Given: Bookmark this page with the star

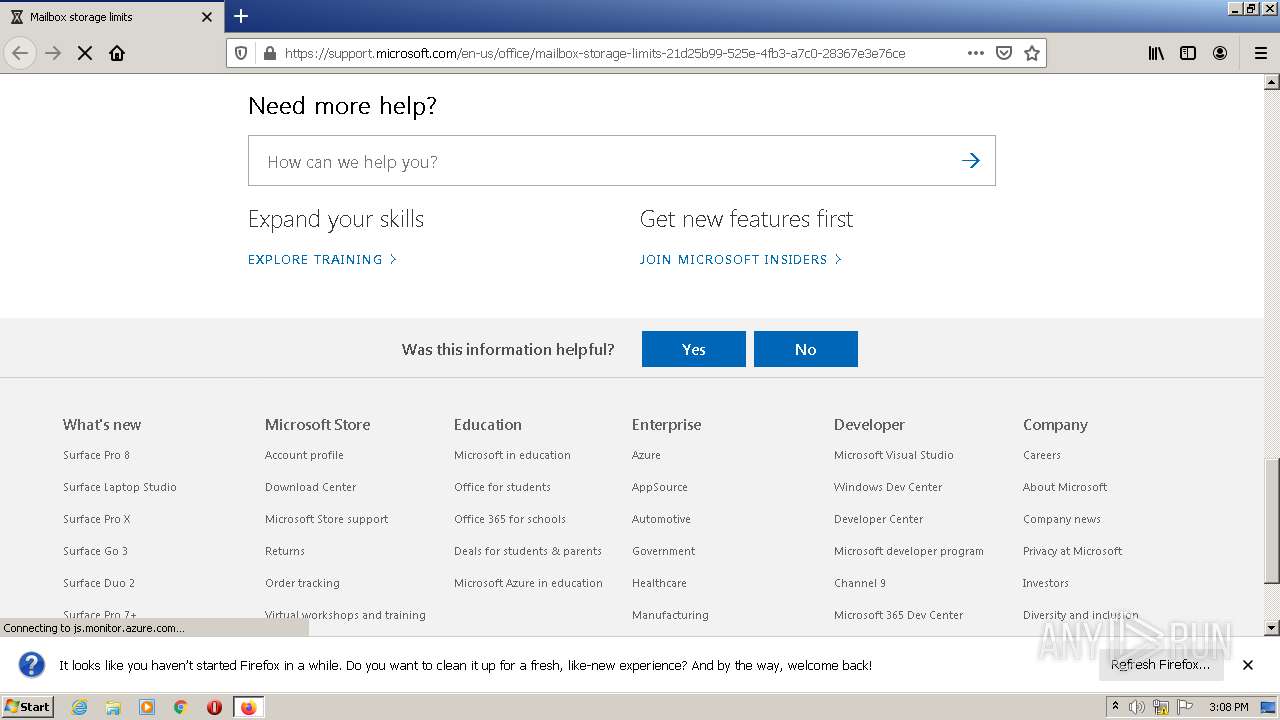Looking at the screenshot, I should [x=1032, y=53].
